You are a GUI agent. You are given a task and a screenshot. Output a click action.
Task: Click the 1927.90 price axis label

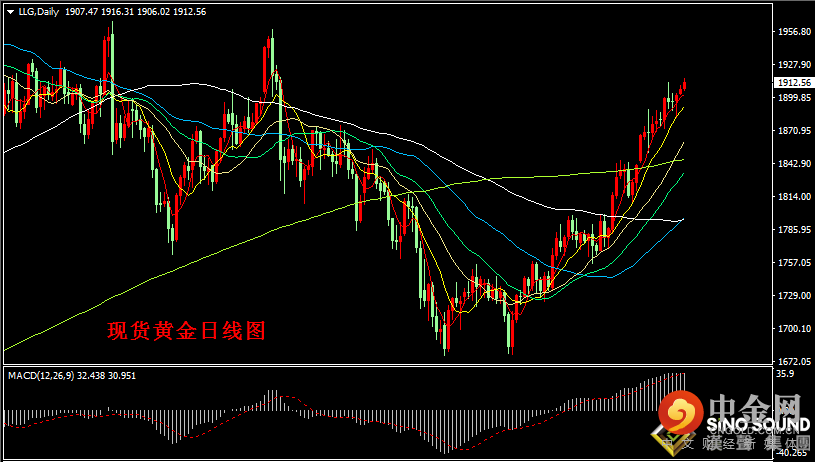pyautogui.click(x=794, y=64)
